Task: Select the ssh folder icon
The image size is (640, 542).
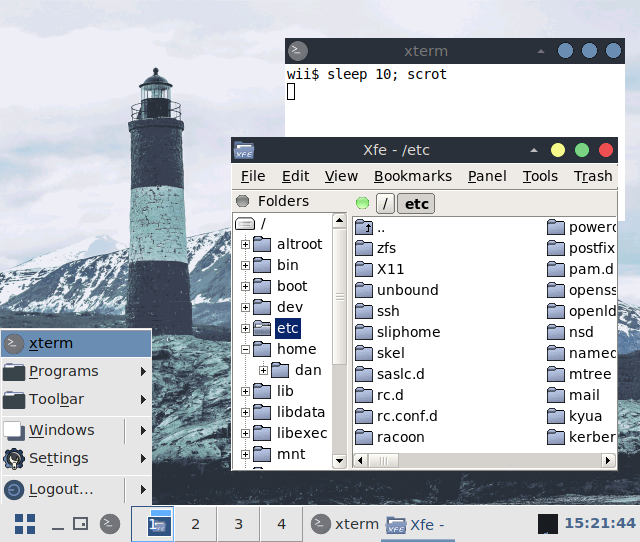Action: click(364, 311)
